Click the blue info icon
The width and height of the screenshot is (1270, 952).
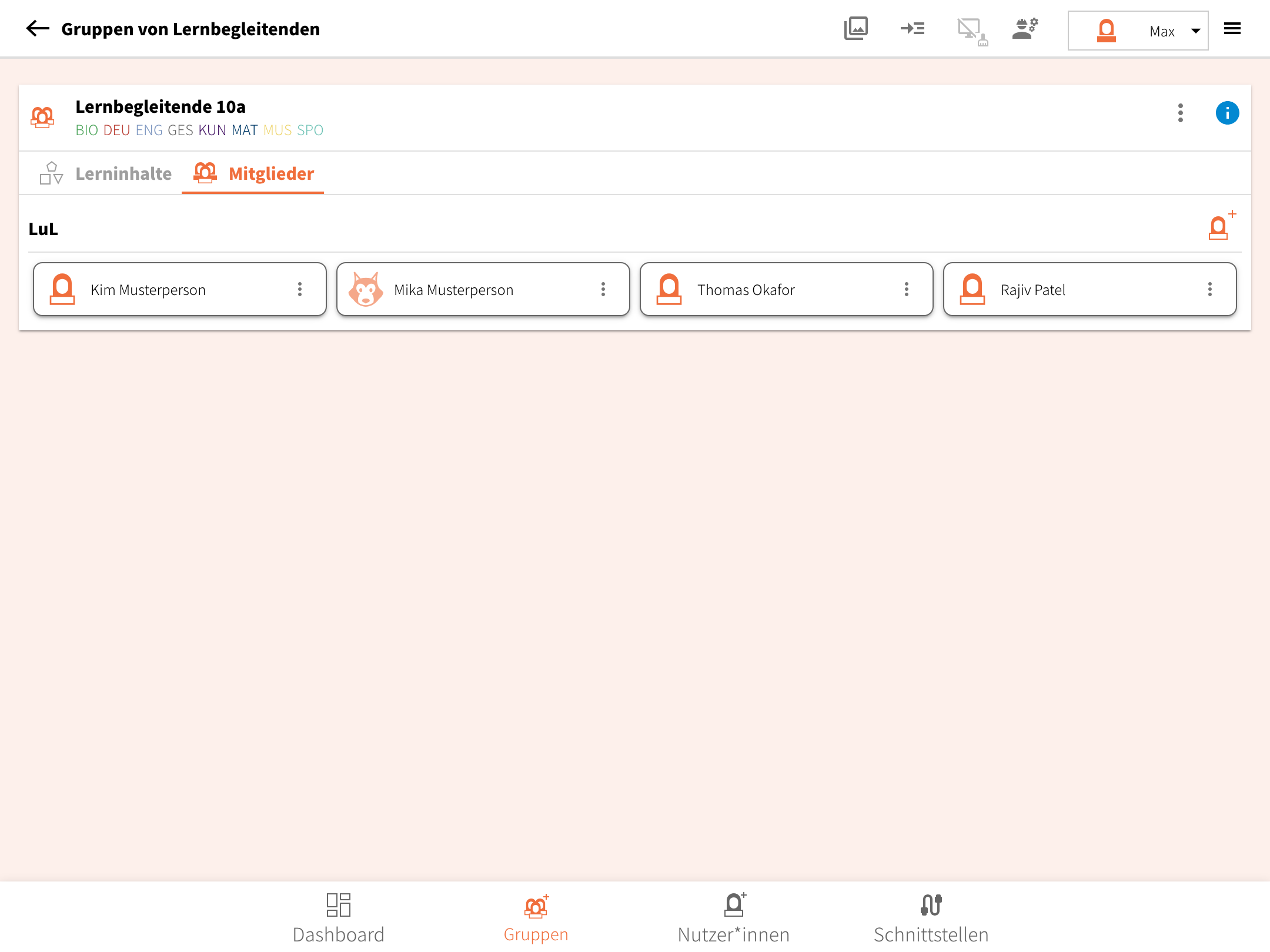(x=1227, y=113)
